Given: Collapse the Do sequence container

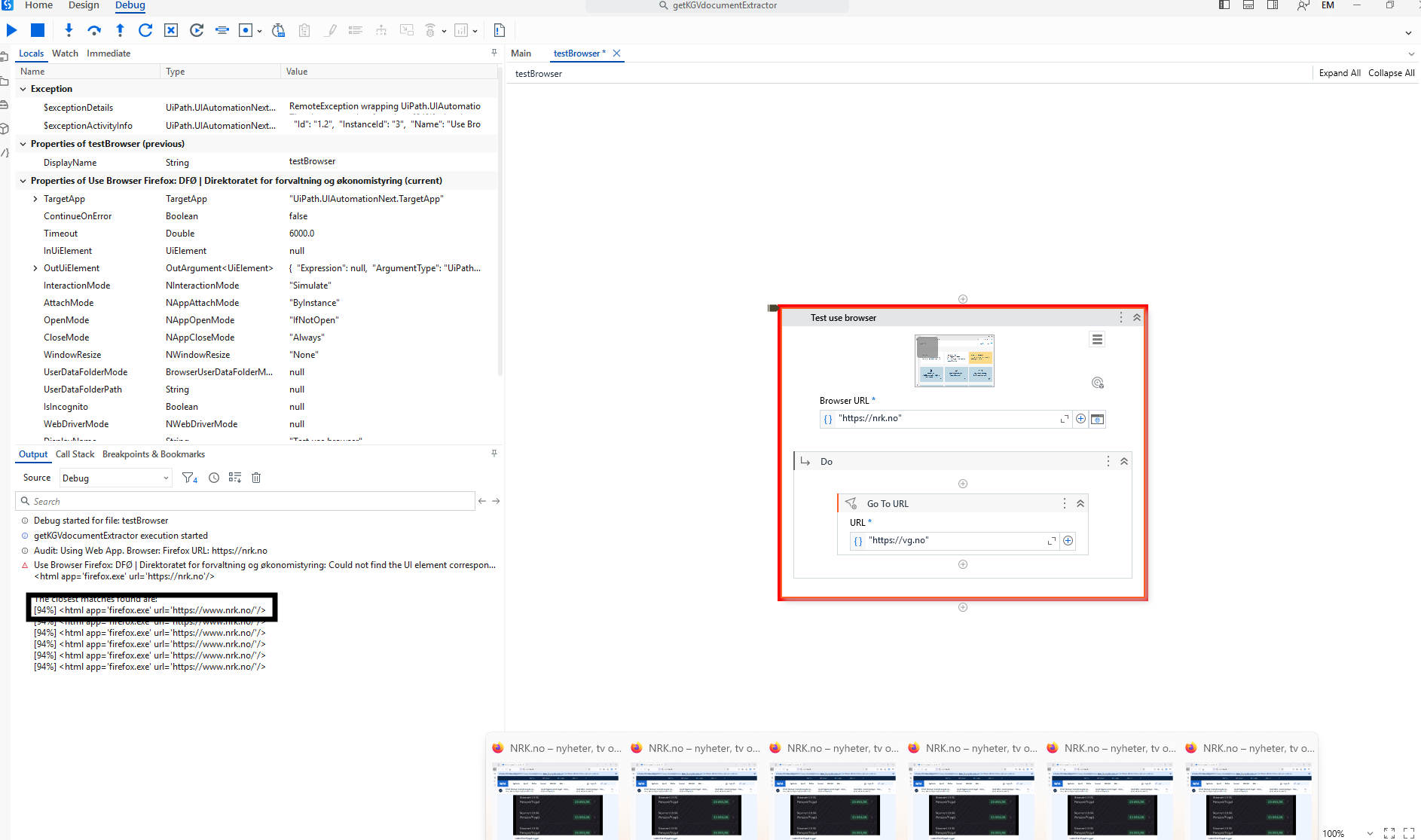Looking at the screenshot, I should click(x=1124, y=462).
